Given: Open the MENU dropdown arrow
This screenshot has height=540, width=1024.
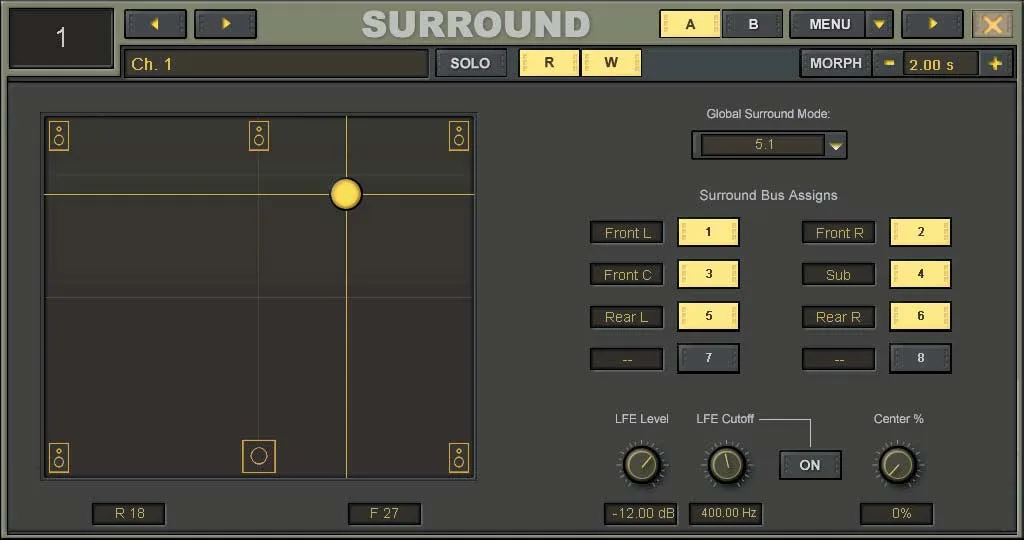Looking at the screenshot, I should [879, 24].
